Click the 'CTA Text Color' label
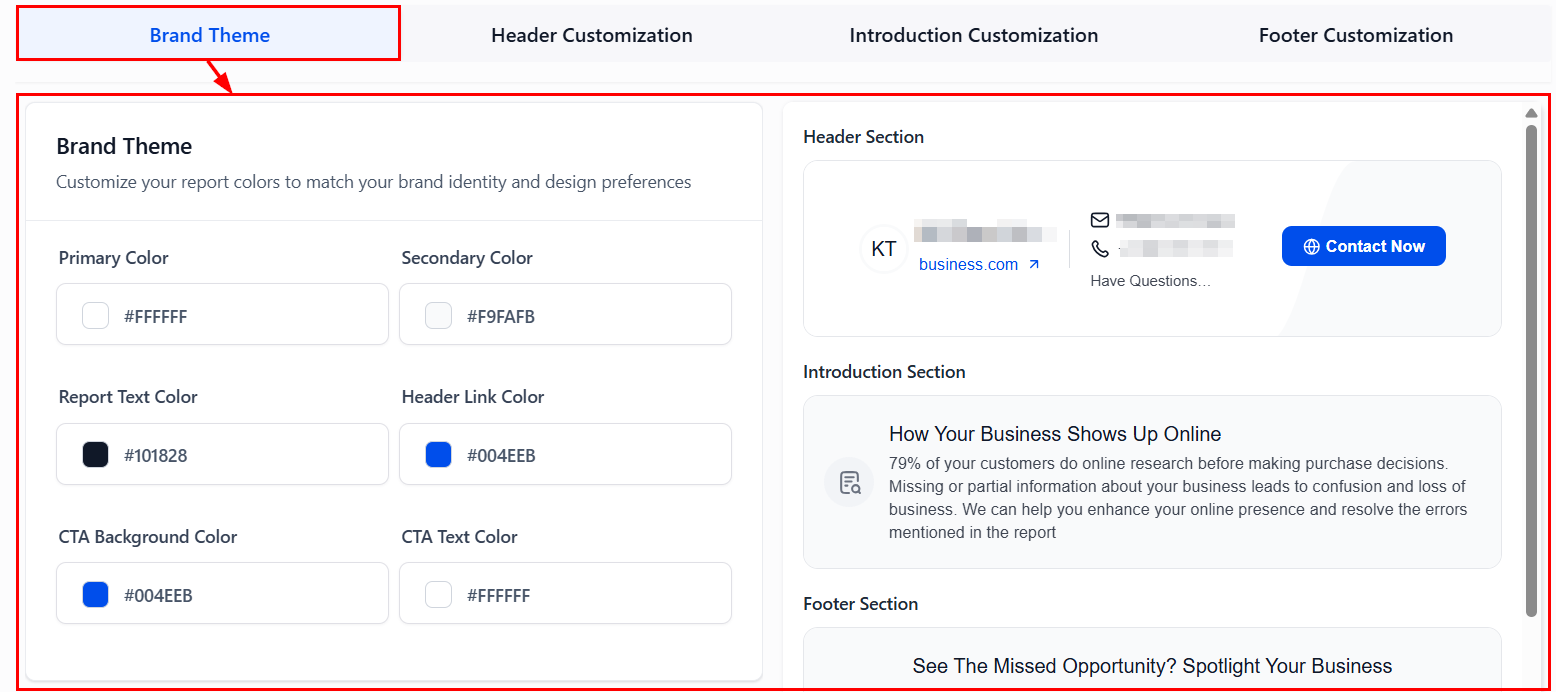The width and height of the screenshot is (1556, 692). (460, 537)
